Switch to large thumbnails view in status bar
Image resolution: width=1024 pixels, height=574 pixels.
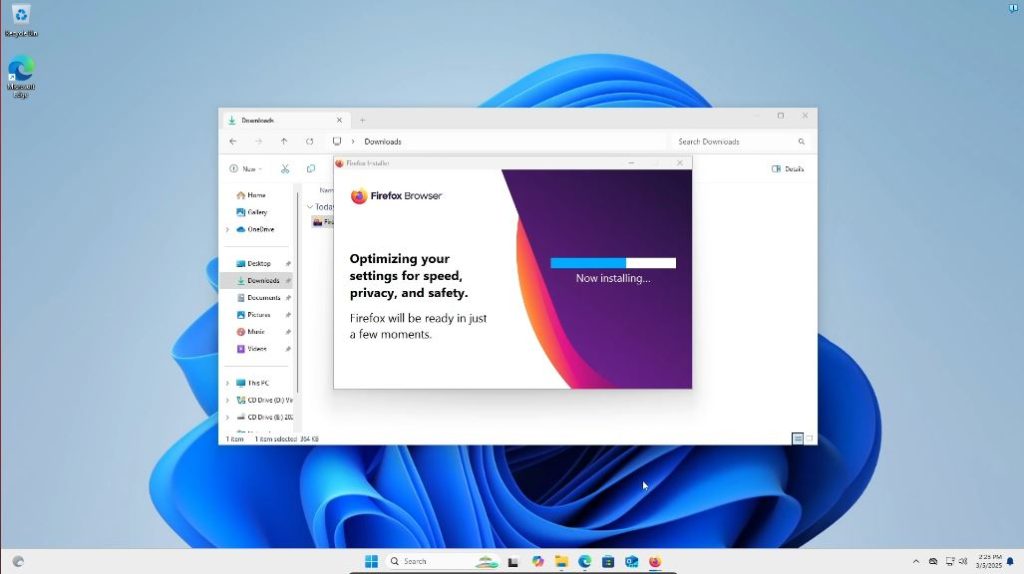pos(810,438)
